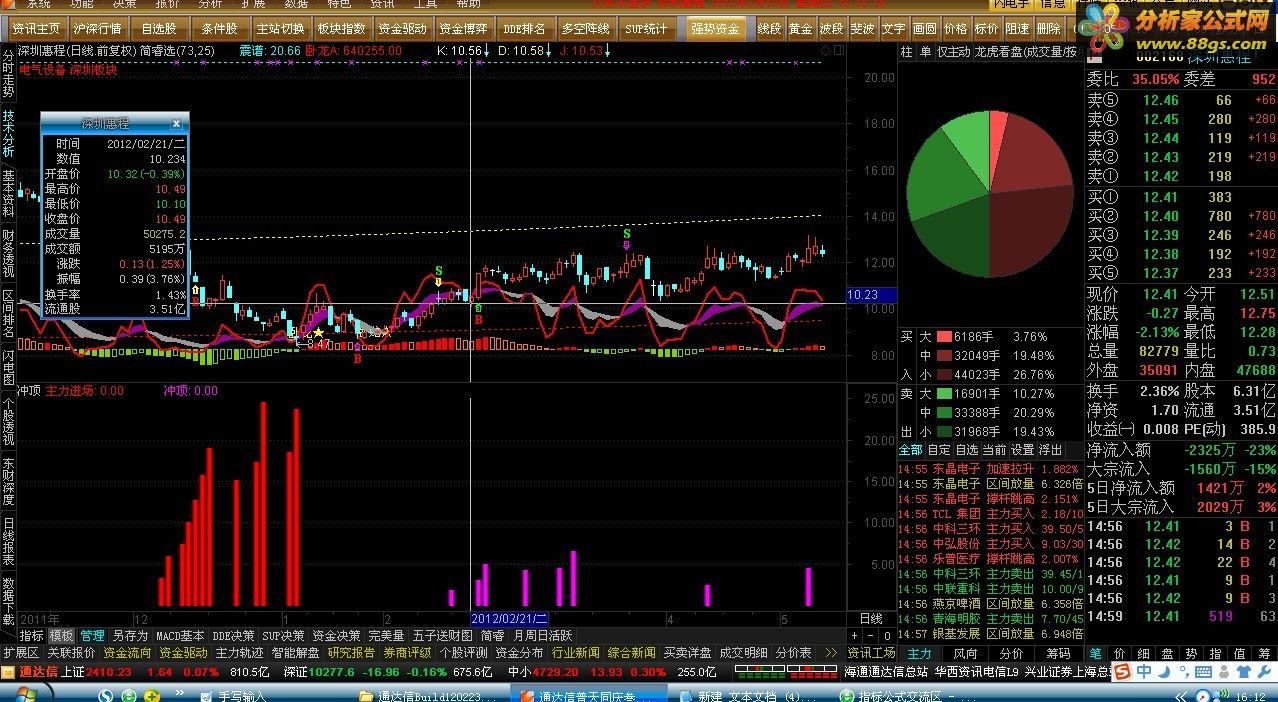Select the MACD基本 indicator tab
Viewport: 1278px width, 702px height.
point(180,635)
